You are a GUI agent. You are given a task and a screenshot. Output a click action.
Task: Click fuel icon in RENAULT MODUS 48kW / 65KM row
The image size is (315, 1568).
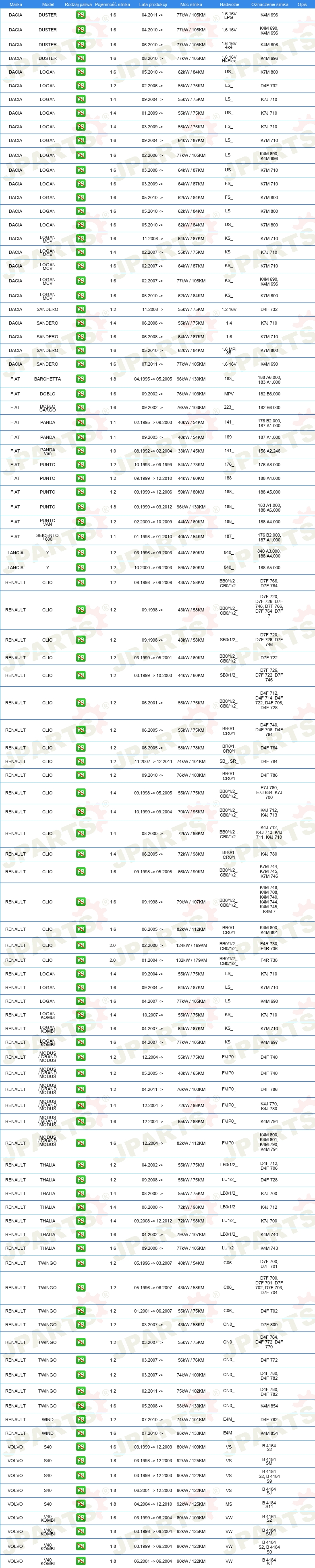[x=81, y=1073]
